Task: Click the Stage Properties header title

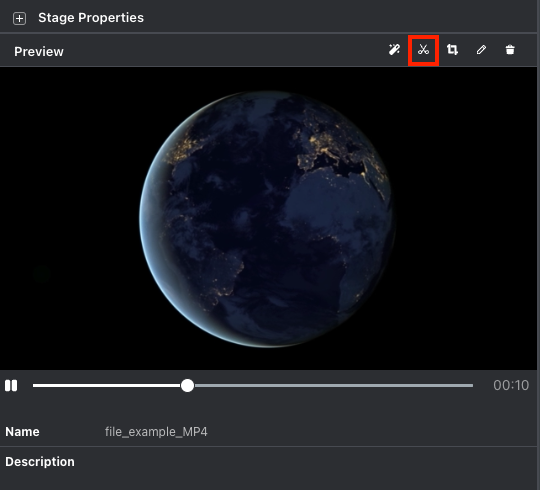Action: click(x=91, y=18)
